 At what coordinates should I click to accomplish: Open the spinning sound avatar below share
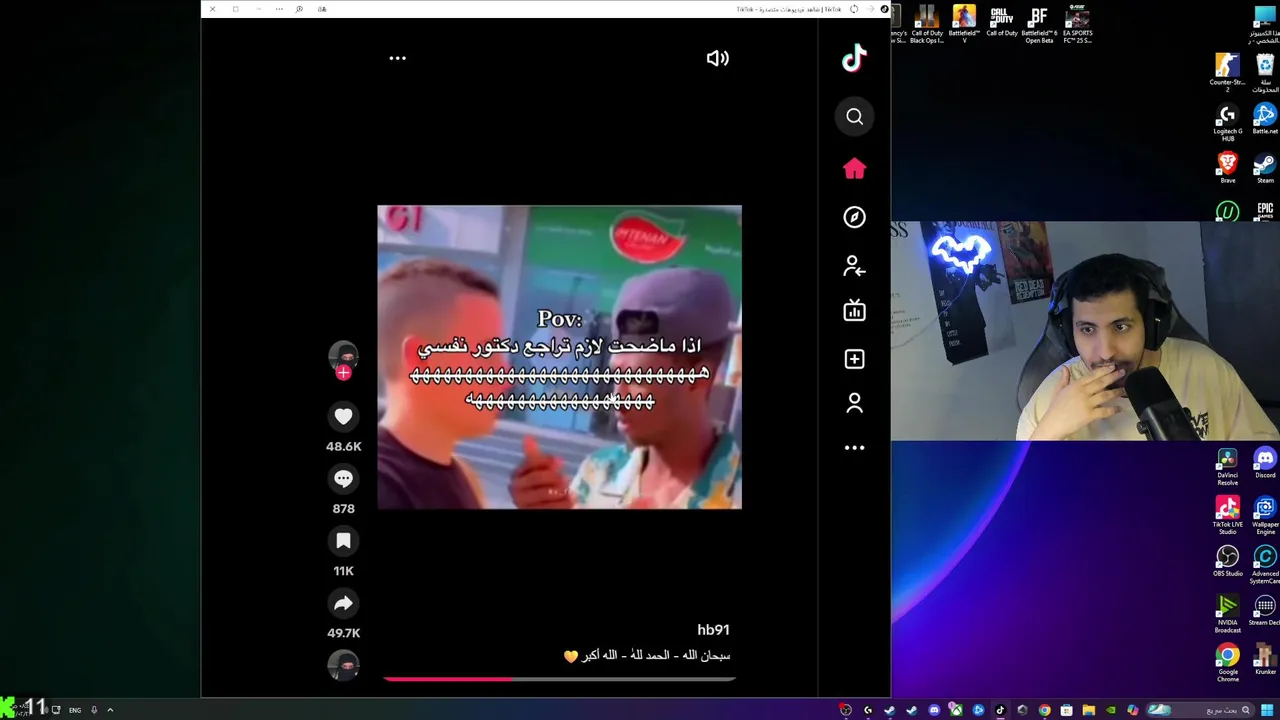343,665
